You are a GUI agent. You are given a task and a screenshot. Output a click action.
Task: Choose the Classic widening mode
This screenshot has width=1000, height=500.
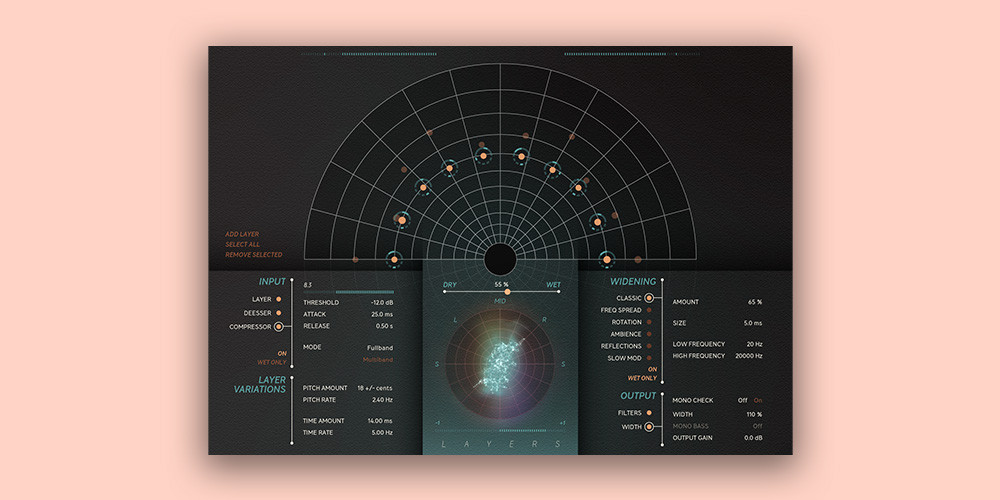click(x=649, y=298)
